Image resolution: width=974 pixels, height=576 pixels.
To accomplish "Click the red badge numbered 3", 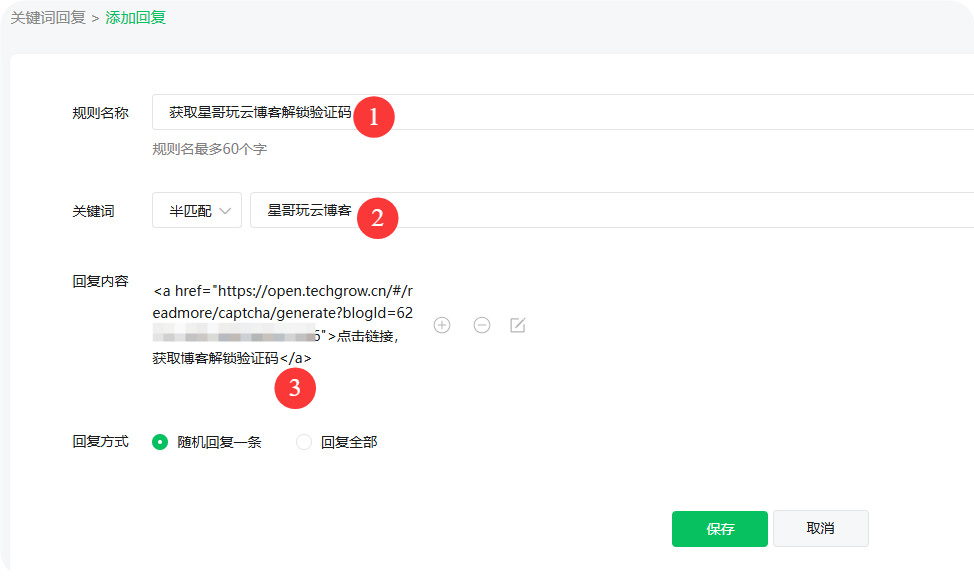I will (295, 388).
